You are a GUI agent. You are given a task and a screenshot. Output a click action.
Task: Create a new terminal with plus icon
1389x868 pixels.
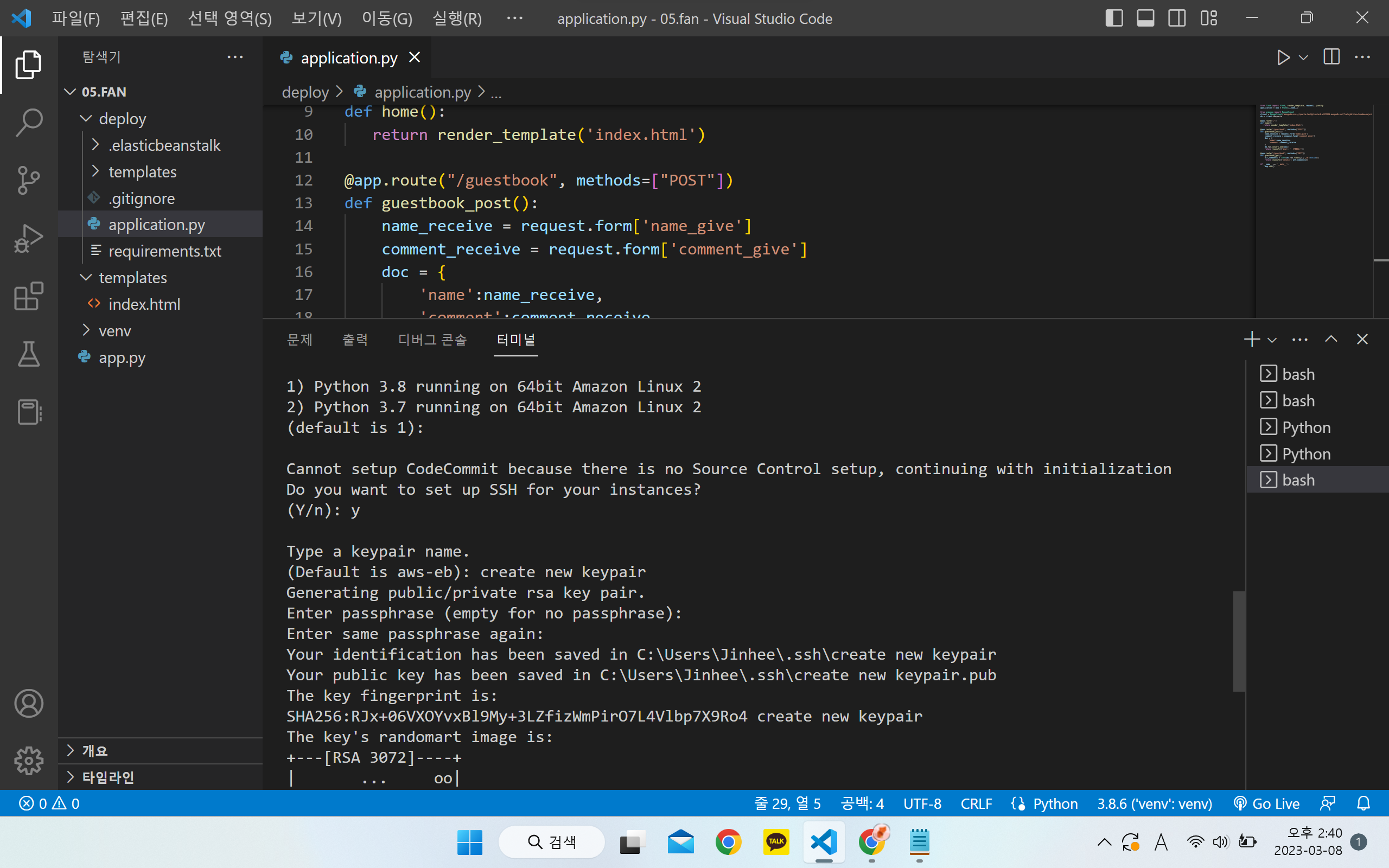pyautogui.click(x=1251, y=339)
